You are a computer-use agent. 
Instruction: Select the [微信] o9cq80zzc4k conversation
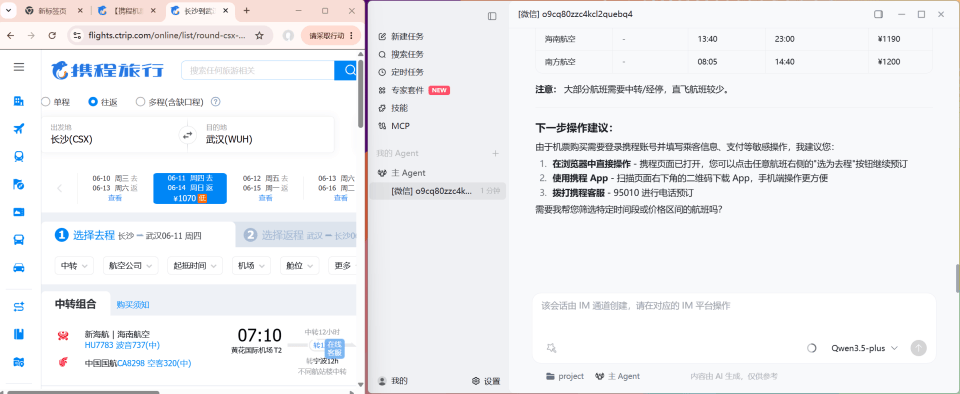click(438, 191)
